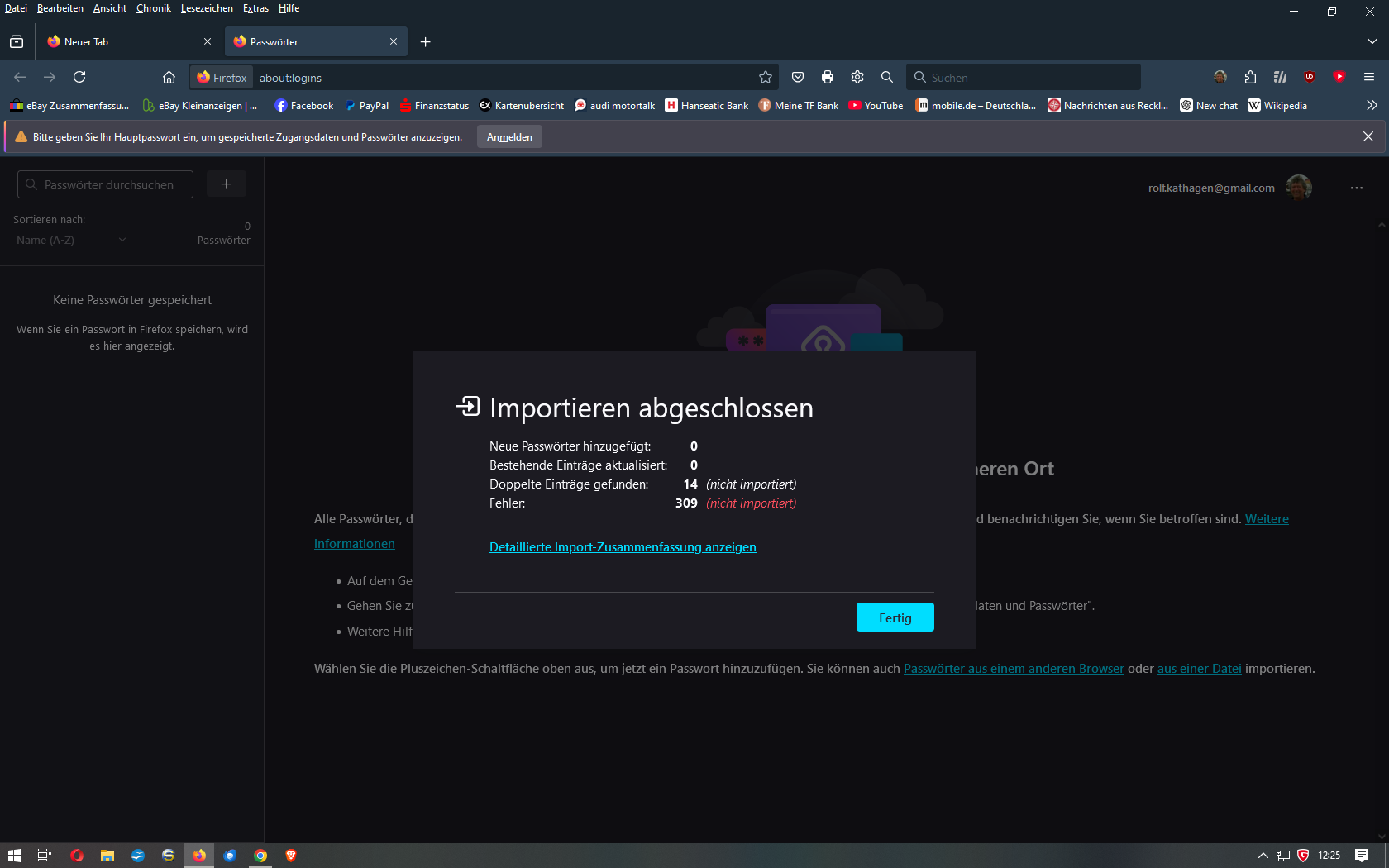This screenshot has height=868, width=1389.
Task: Open the audi motortalk bookmark
Action: [x=615, y=105]
